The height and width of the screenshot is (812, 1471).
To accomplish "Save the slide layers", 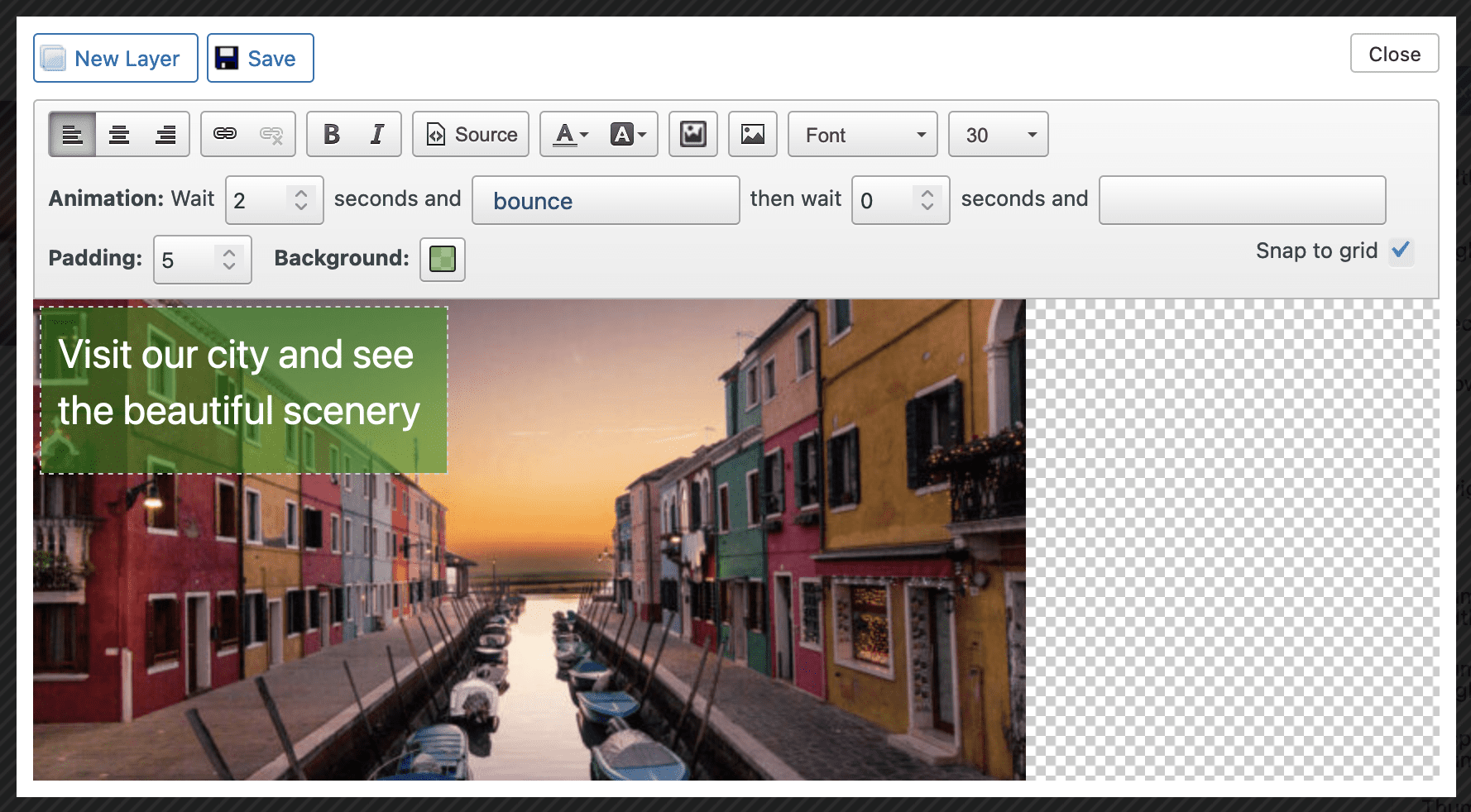I will click(x=260, y=58).
